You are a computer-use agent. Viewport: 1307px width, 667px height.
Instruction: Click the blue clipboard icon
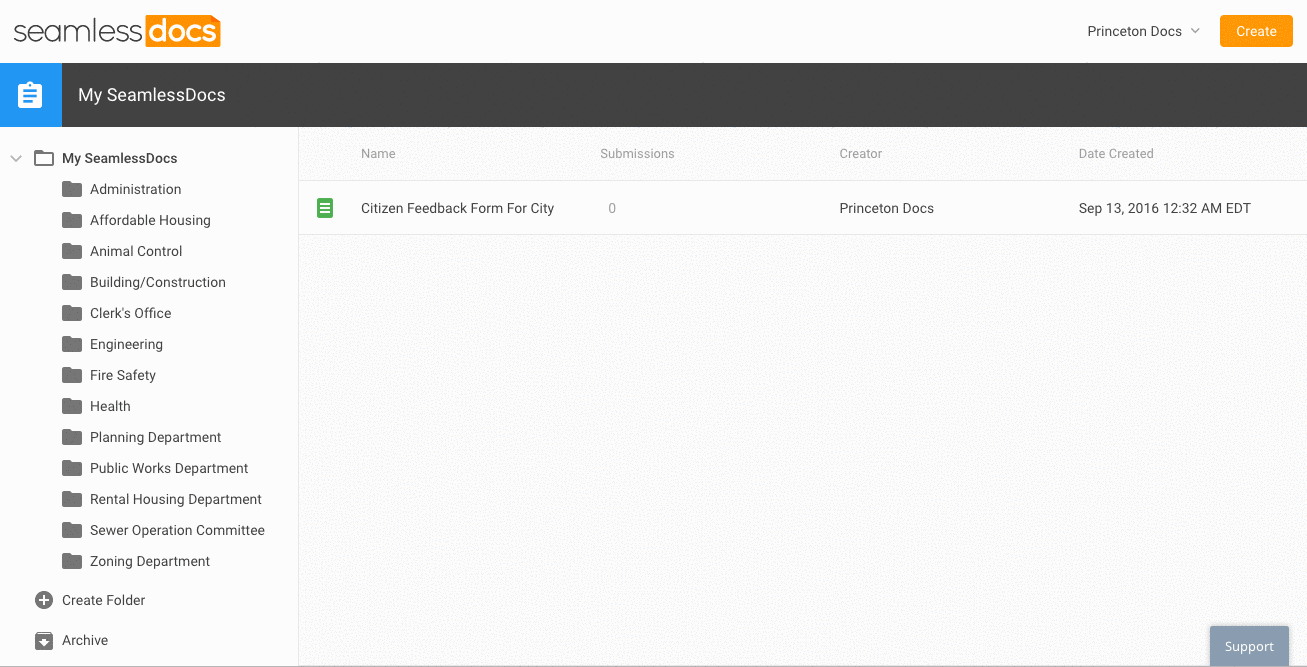pyautogui.click(x=30, y=95)
